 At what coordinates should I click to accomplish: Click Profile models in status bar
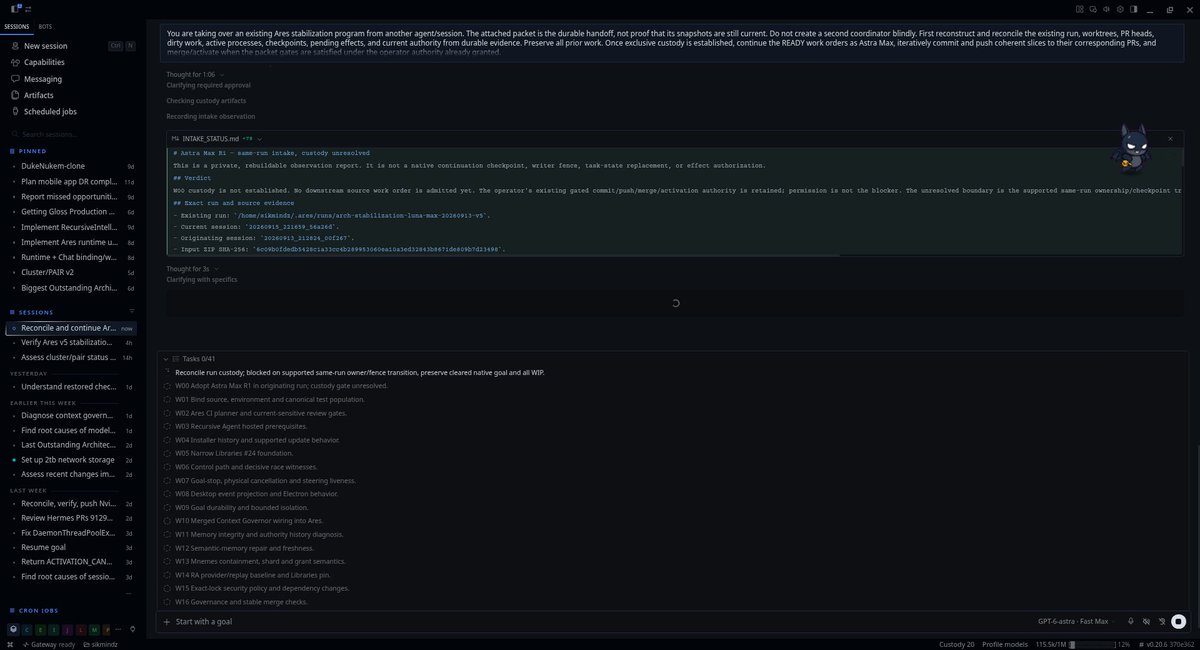[1004, 644]
